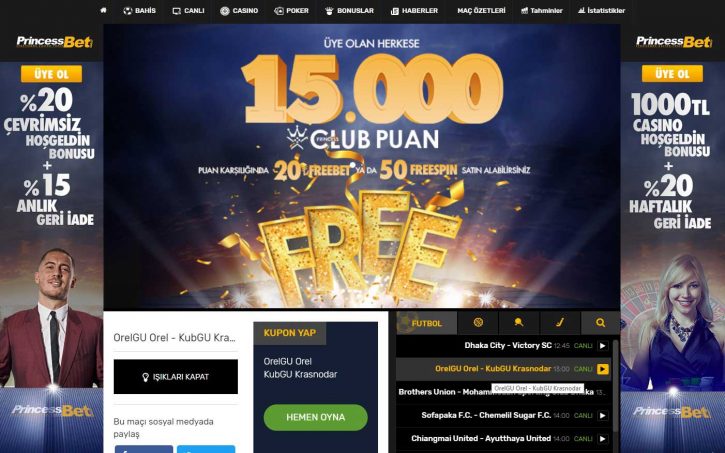This screenshot has width=725, height=453.
Task: Open the POKER menu item
Action: (x=291, y=11)
